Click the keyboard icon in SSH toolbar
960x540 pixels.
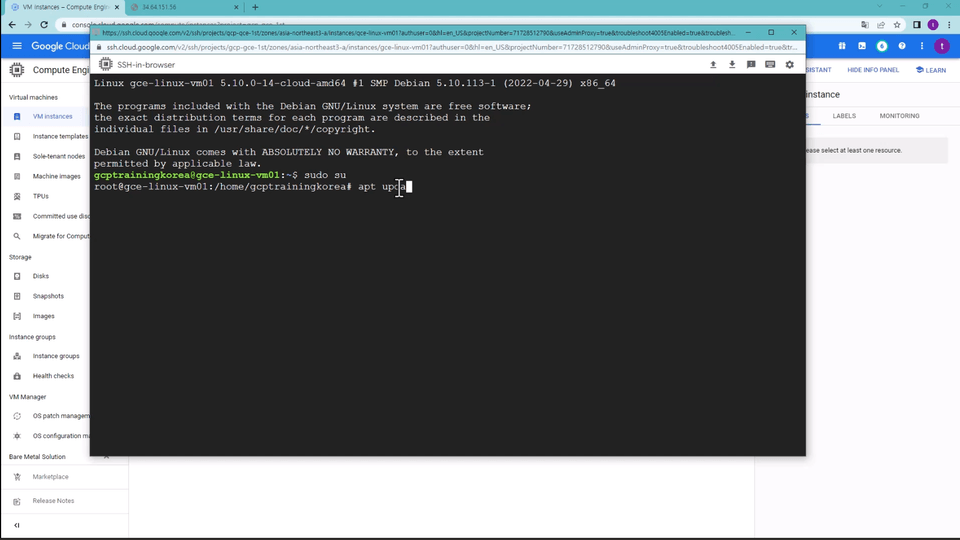[770, 64]
